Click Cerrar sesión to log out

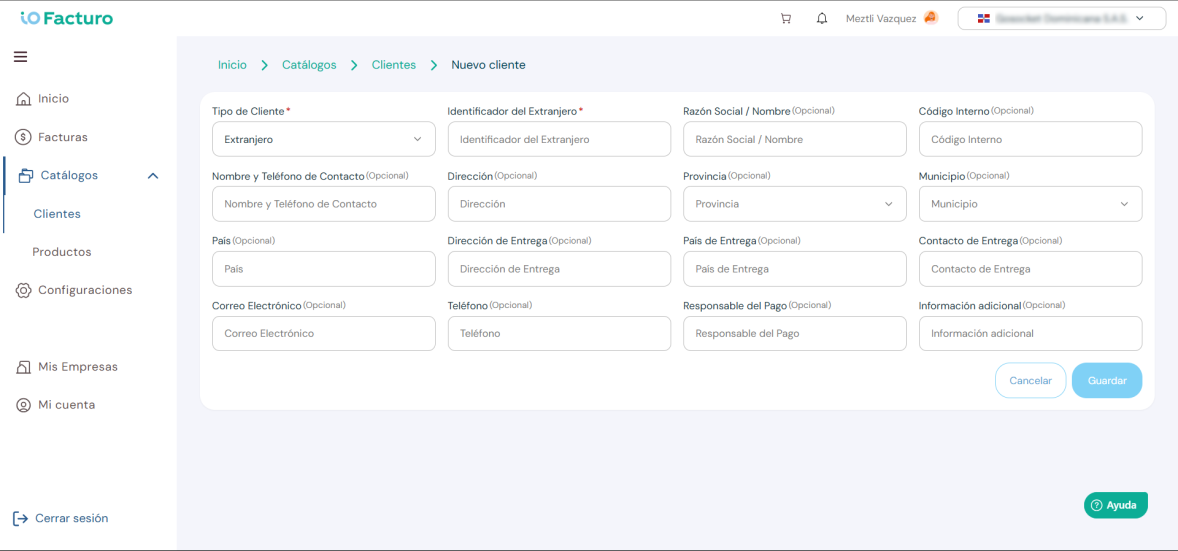click(61, 518)
